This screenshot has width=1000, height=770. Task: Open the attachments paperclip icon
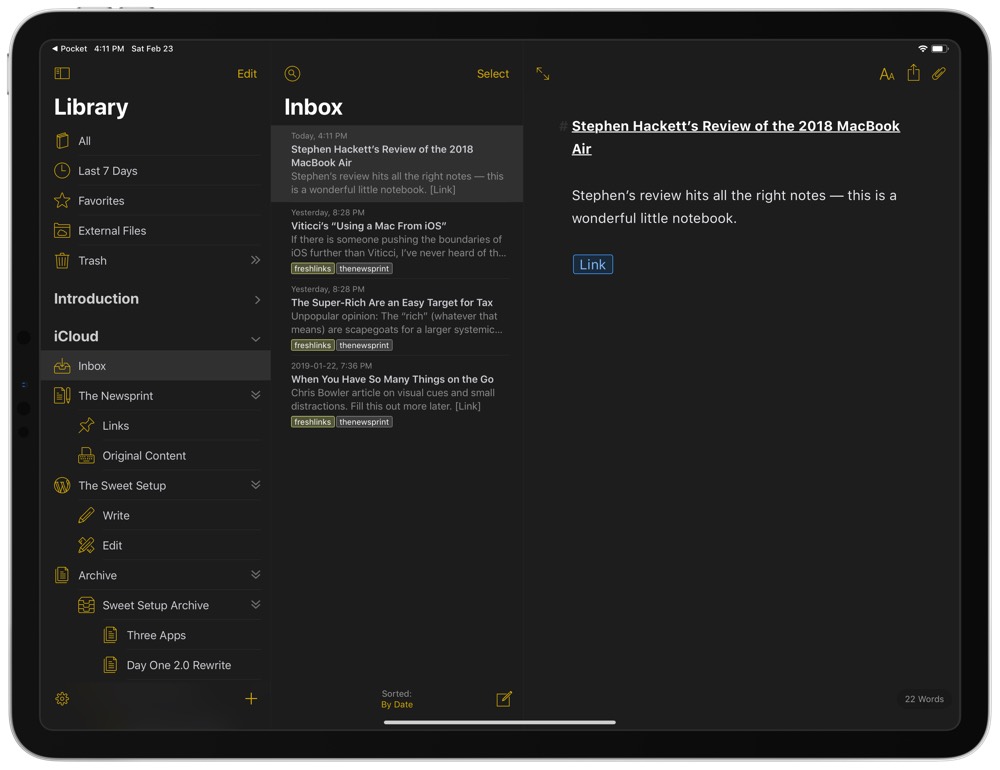coord(939,73)
